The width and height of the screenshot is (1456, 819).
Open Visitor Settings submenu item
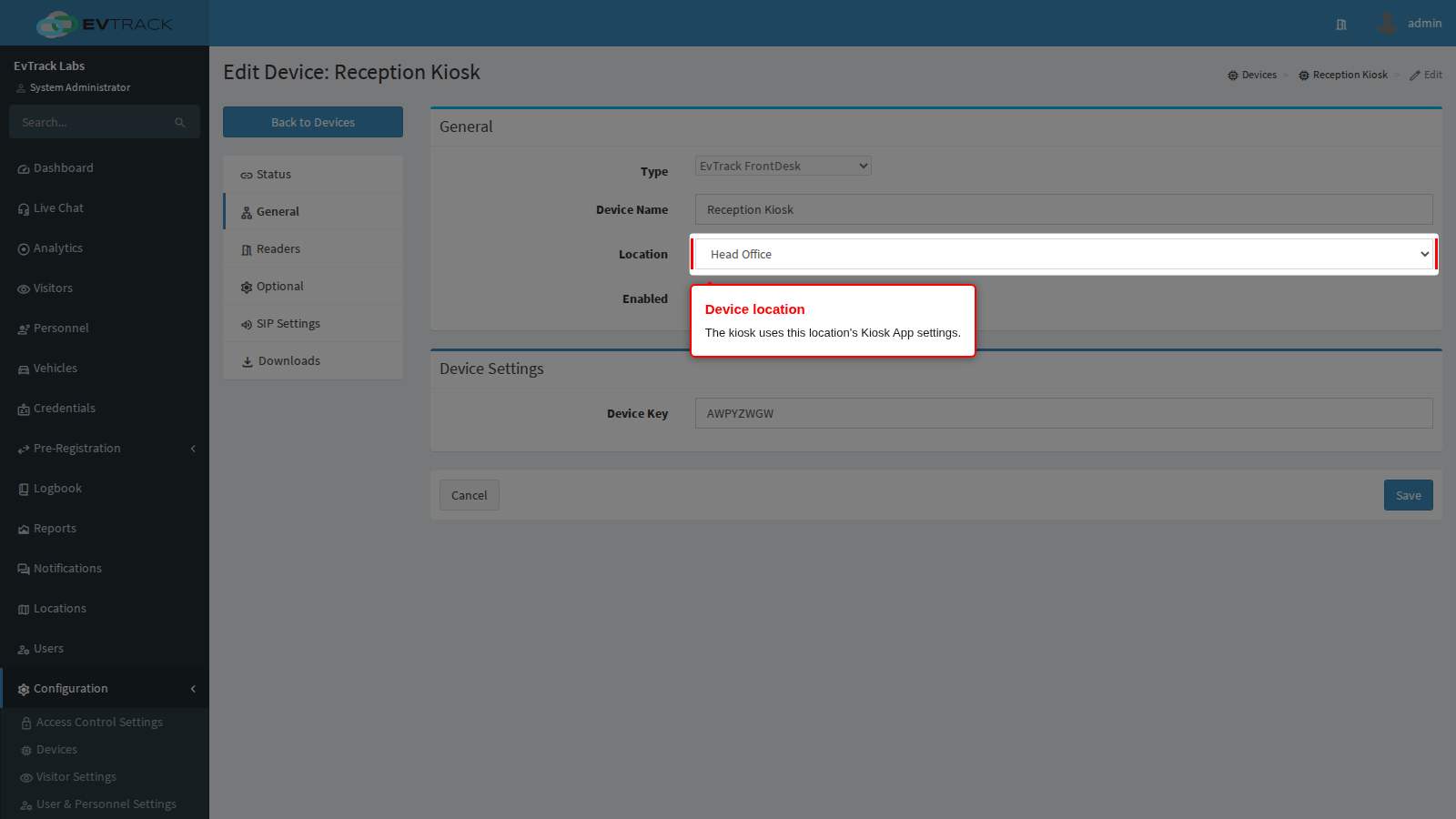click(105, 777)
